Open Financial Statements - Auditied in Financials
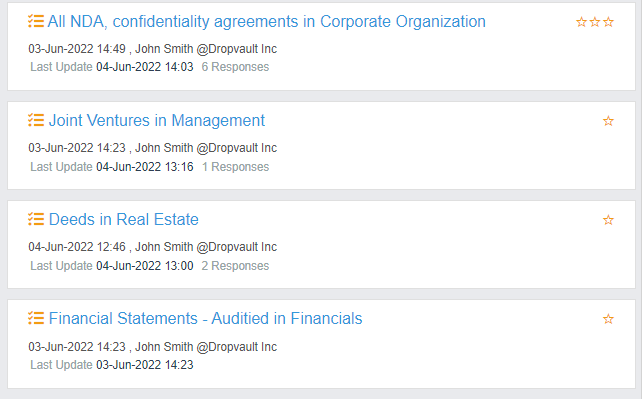642x399 pixels. coord(206,318)
